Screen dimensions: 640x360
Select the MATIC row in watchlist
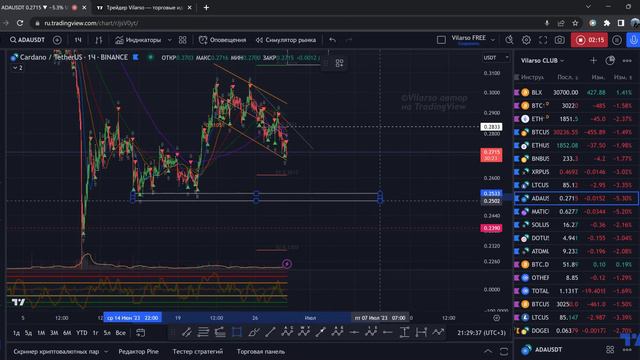[x=576, y=211]
